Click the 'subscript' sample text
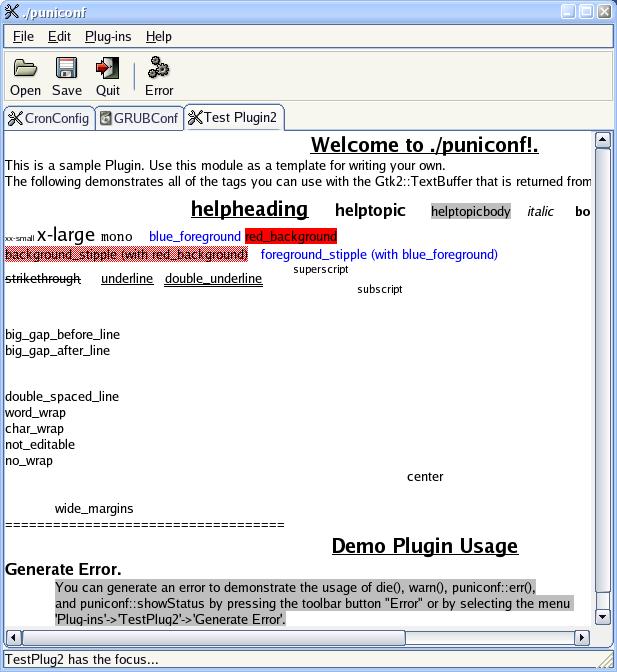Viewport: 617px width, 672px height. (x=380, y=289)
